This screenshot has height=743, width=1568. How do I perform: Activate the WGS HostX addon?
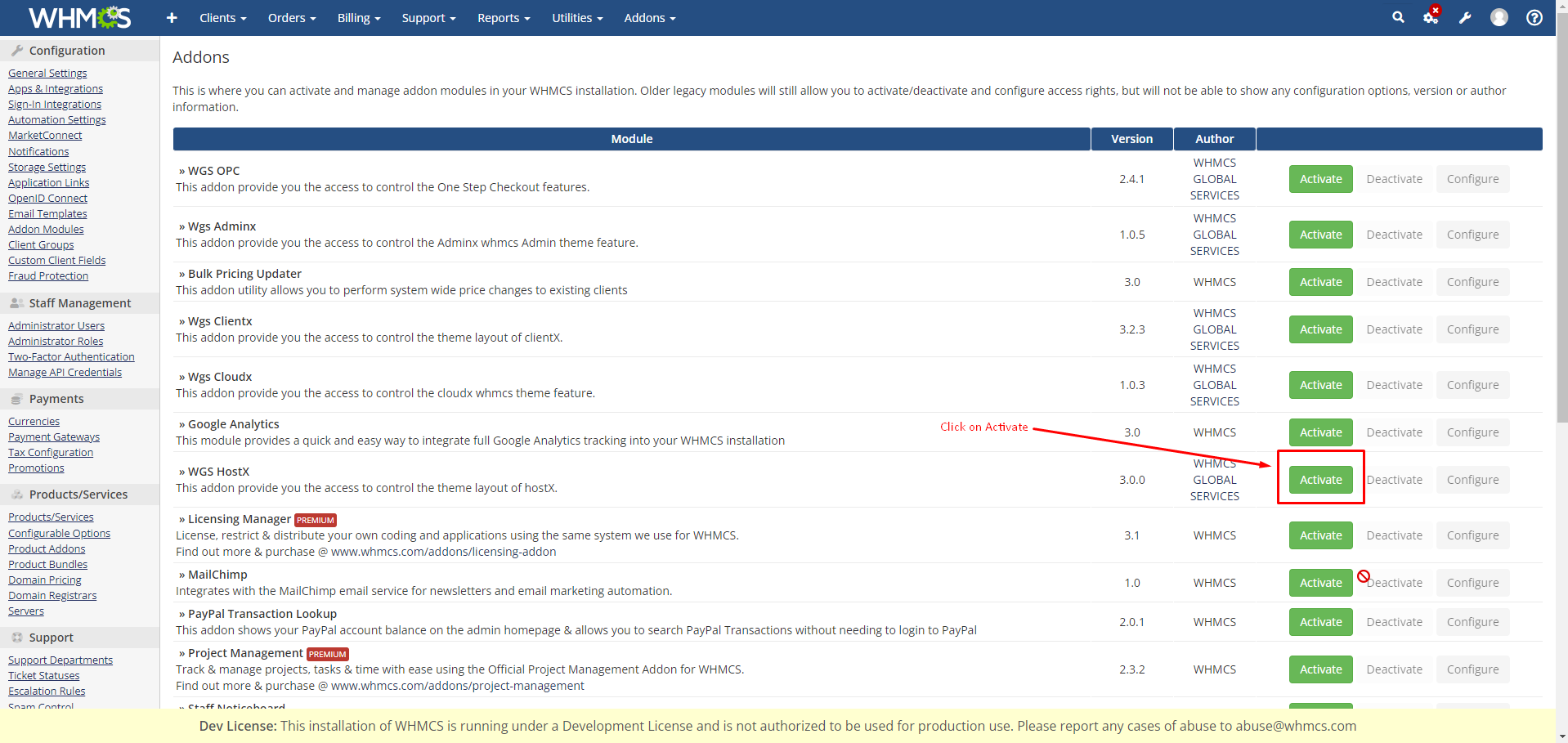click(1320, 480)
